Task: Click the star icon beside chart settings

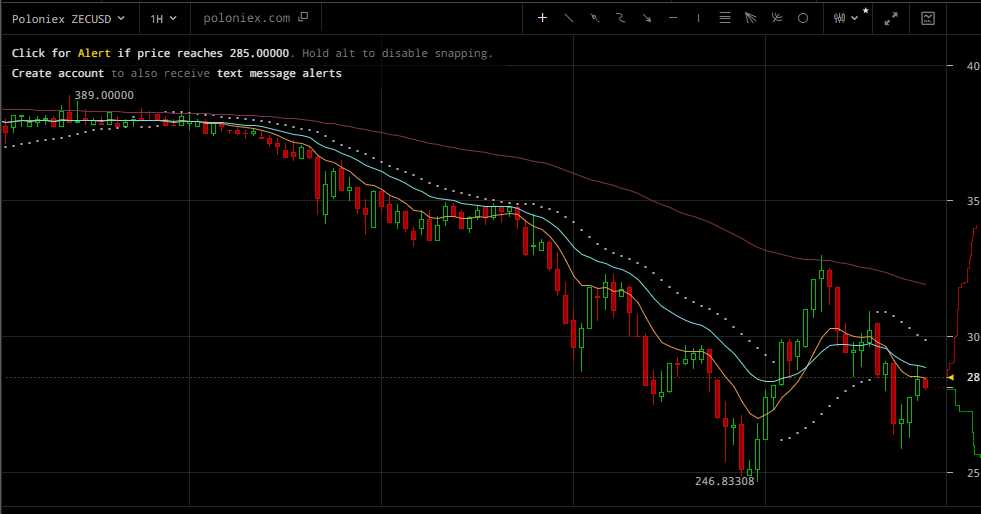Action: pos(866,11)
